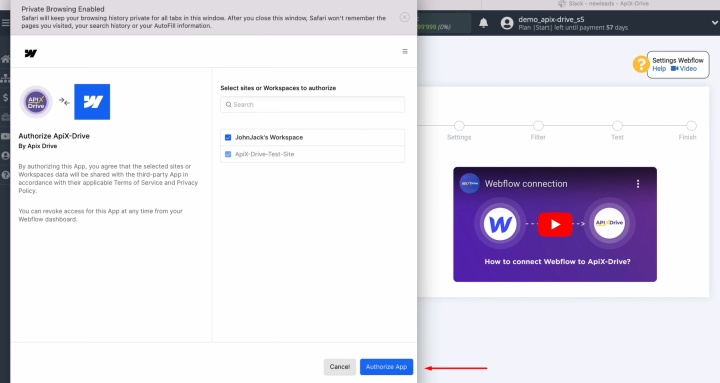Open the Video link for Webflow settings
720x383 pixels.
[684, 68]
